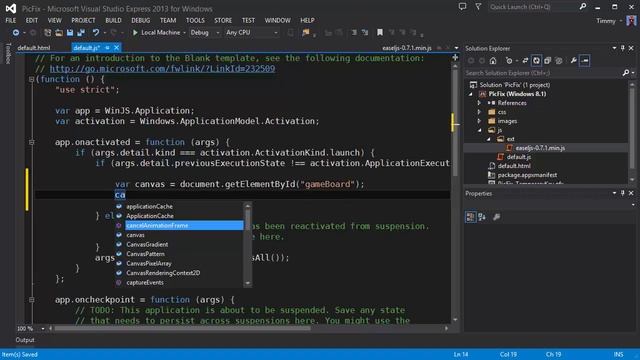This screenshot has height=360, width=640.
Task: Click the notifications filter flag icon
Action: tap(478, 7)
